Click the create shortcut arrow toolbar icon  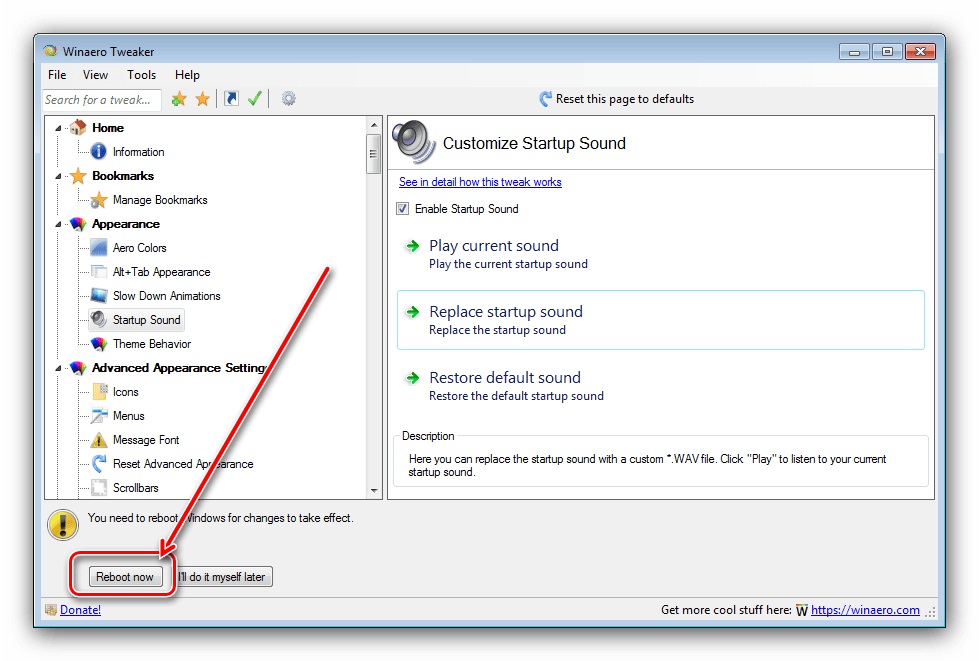(x=231, y=99)
